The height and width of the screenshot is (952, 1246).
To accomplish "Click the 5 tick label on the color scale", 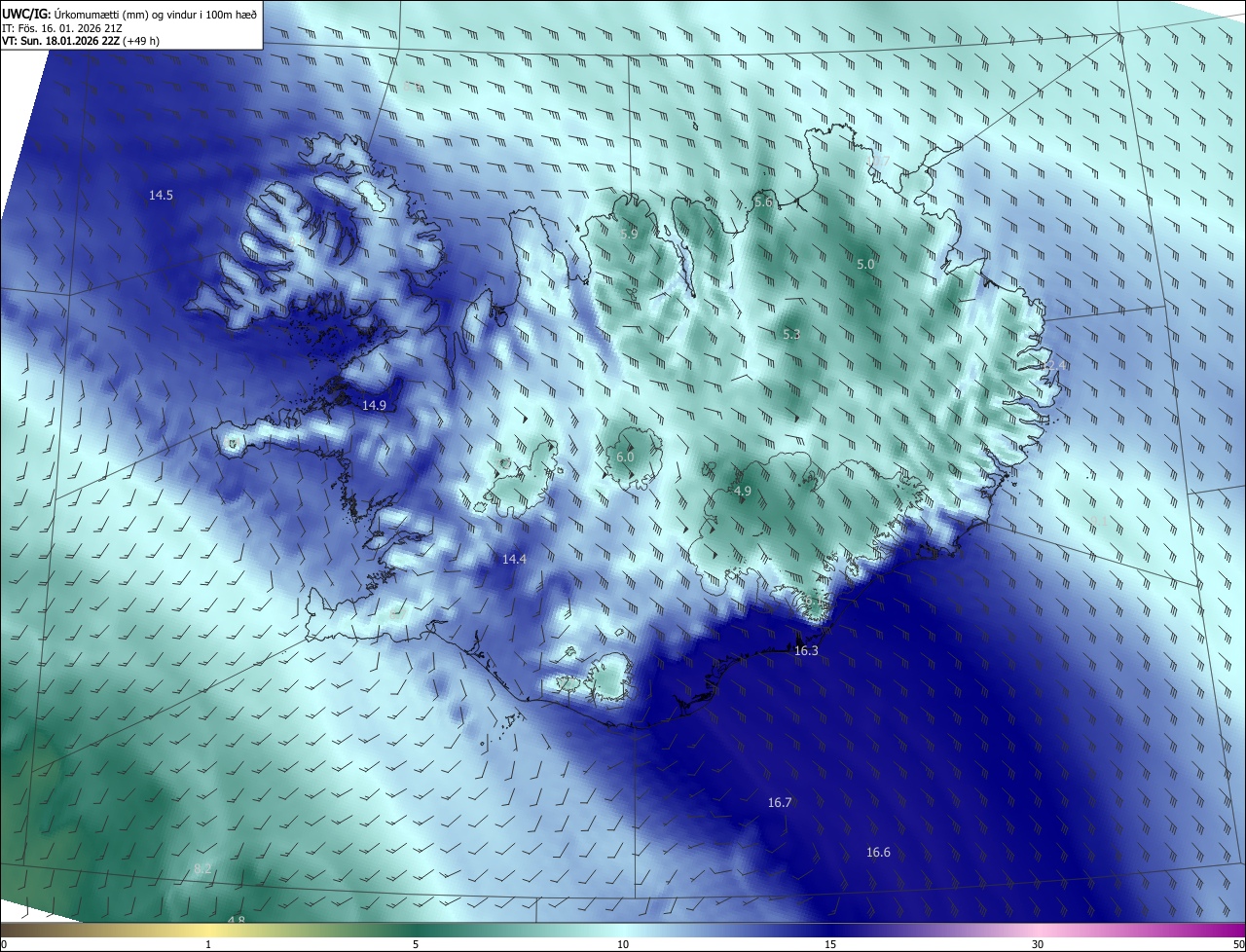I will [416, 945].
